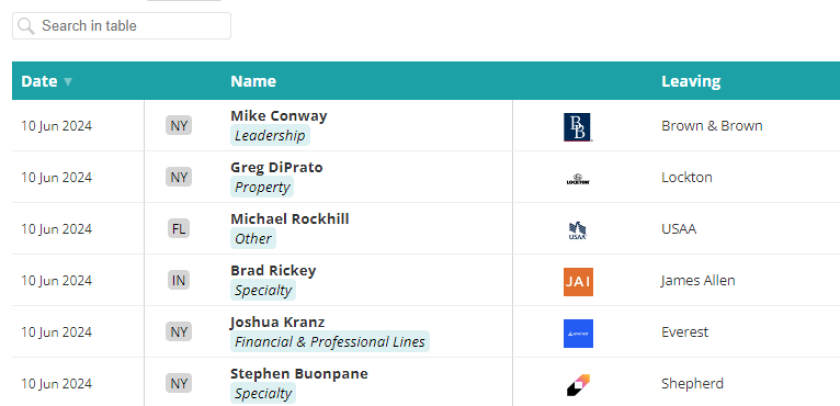
Task: Click the search magnifier icon
Action: tap(26, 26)
